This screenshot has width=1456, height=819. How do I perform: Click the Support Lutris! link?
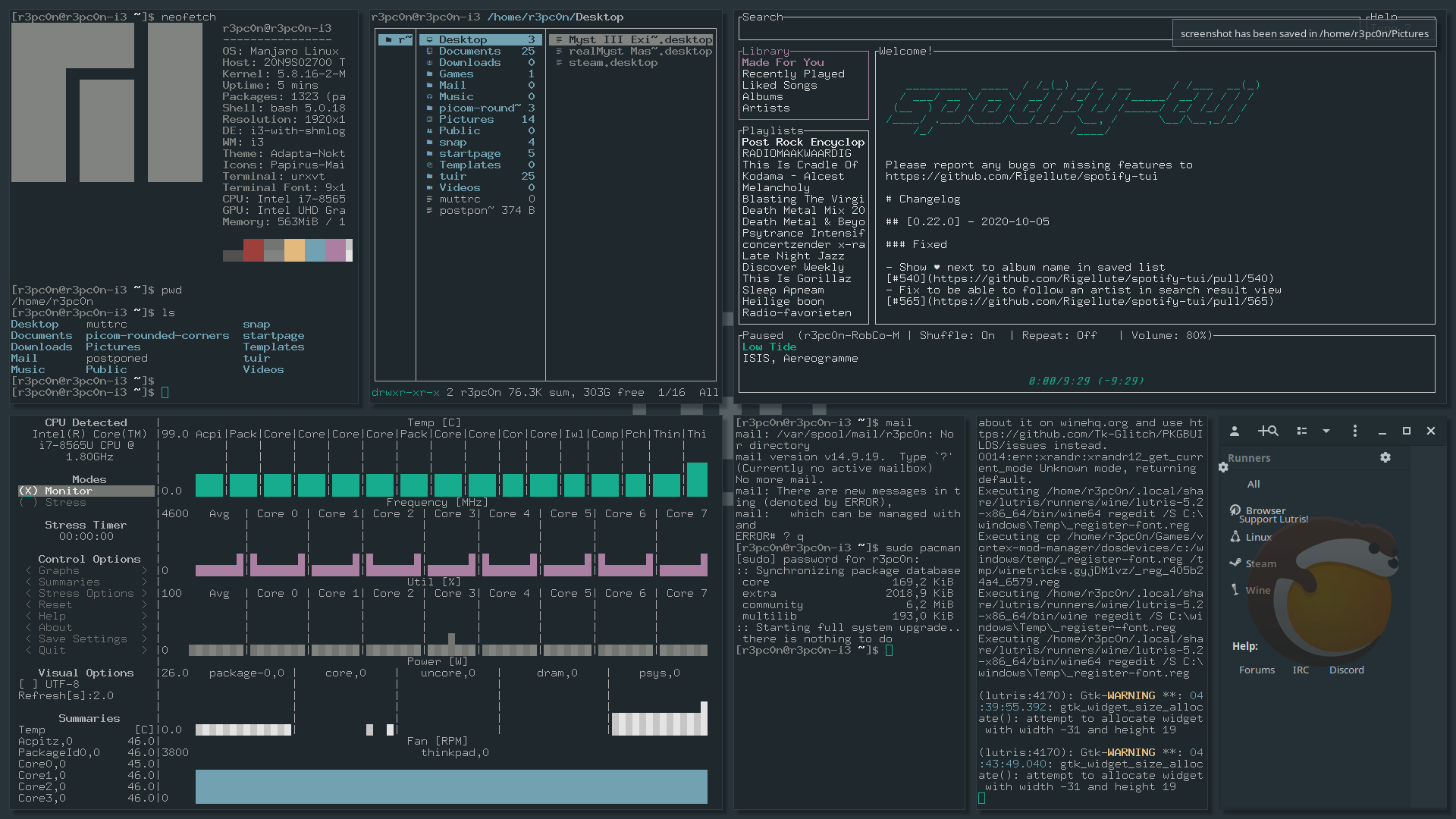coord(1274,519)
